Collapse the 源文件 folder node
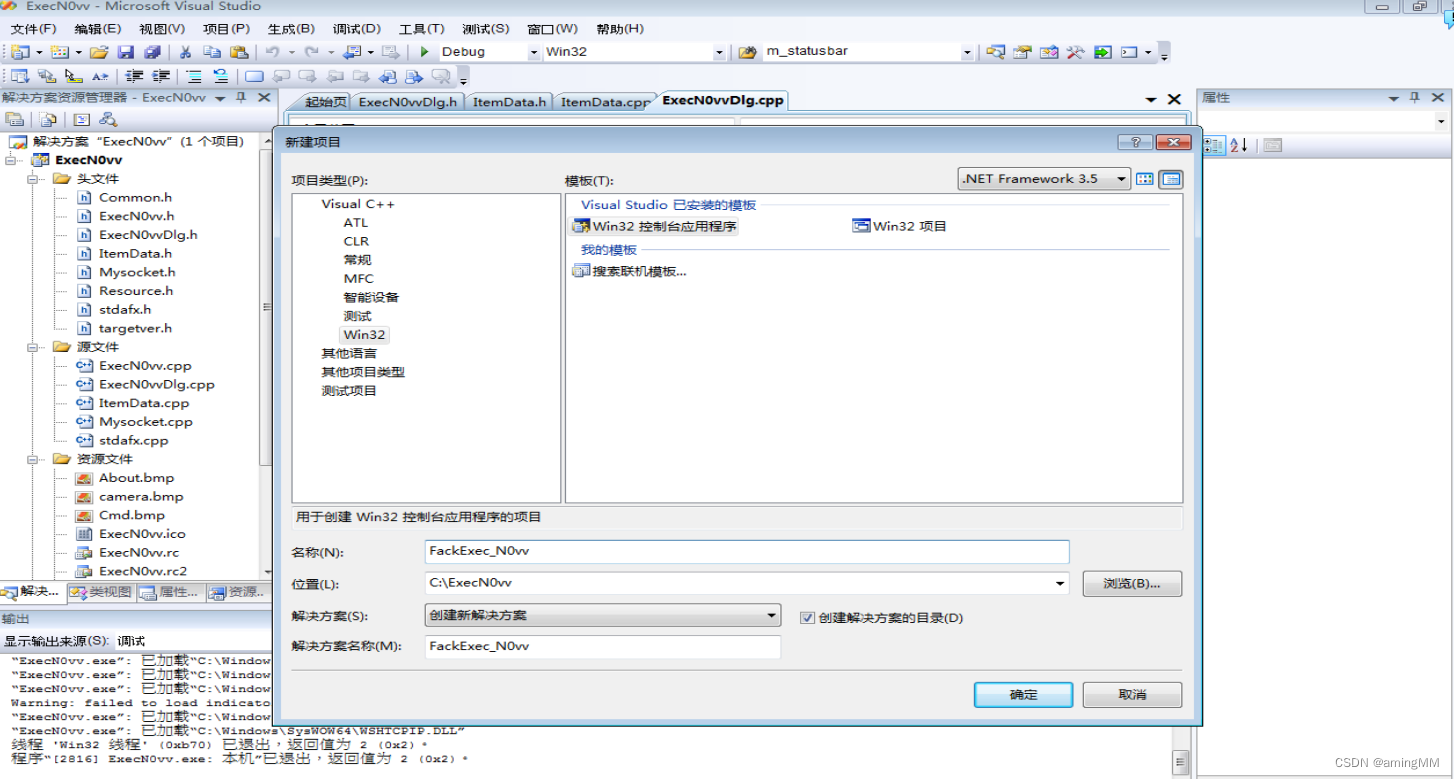1454x779 pixels. point(33,347)
